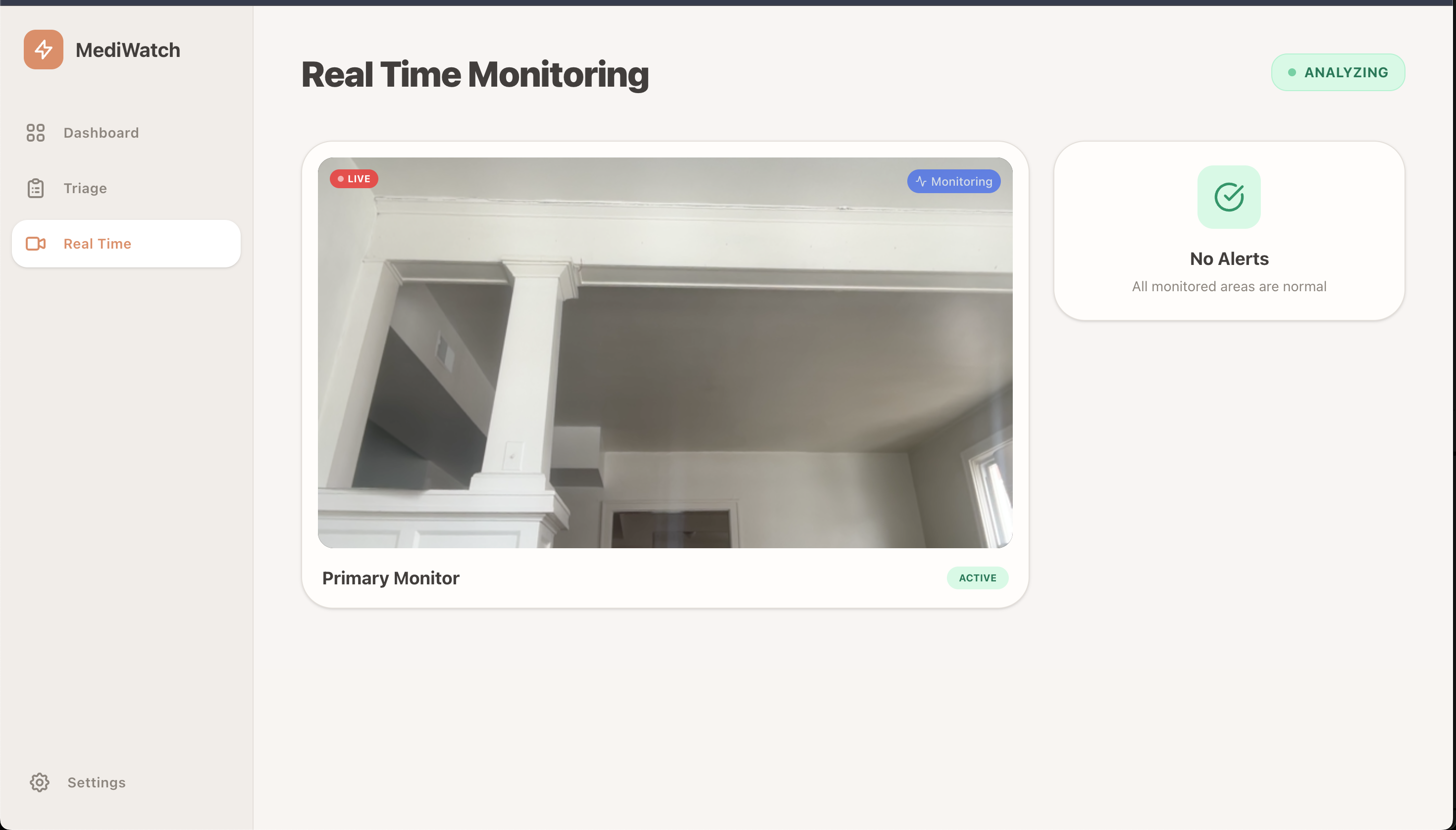
Task: Click the green checkmark No Alerts icon
Action: (1229, 197)
